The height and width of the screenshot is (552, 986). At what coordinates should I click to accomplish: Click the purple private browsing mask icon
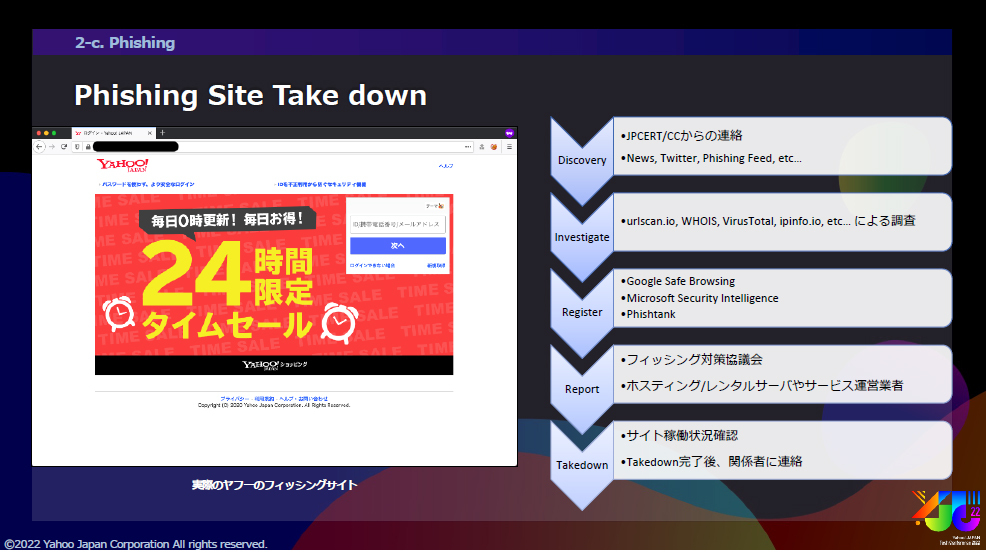[x=509, y=133]
